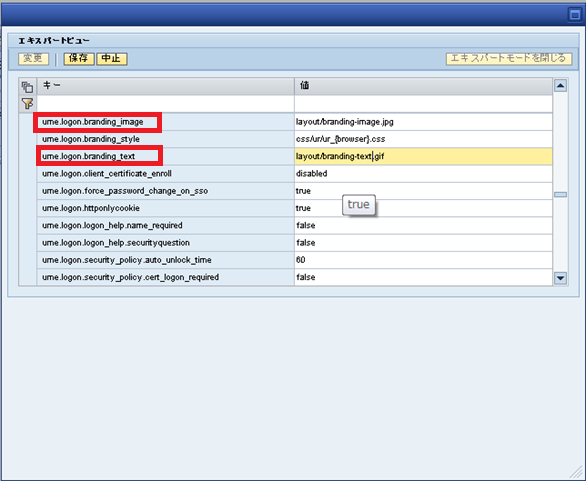587x482 pixels.
Task: Click the scrollbar up arrow
Action: pyautogui.click(x=560, y=86)
